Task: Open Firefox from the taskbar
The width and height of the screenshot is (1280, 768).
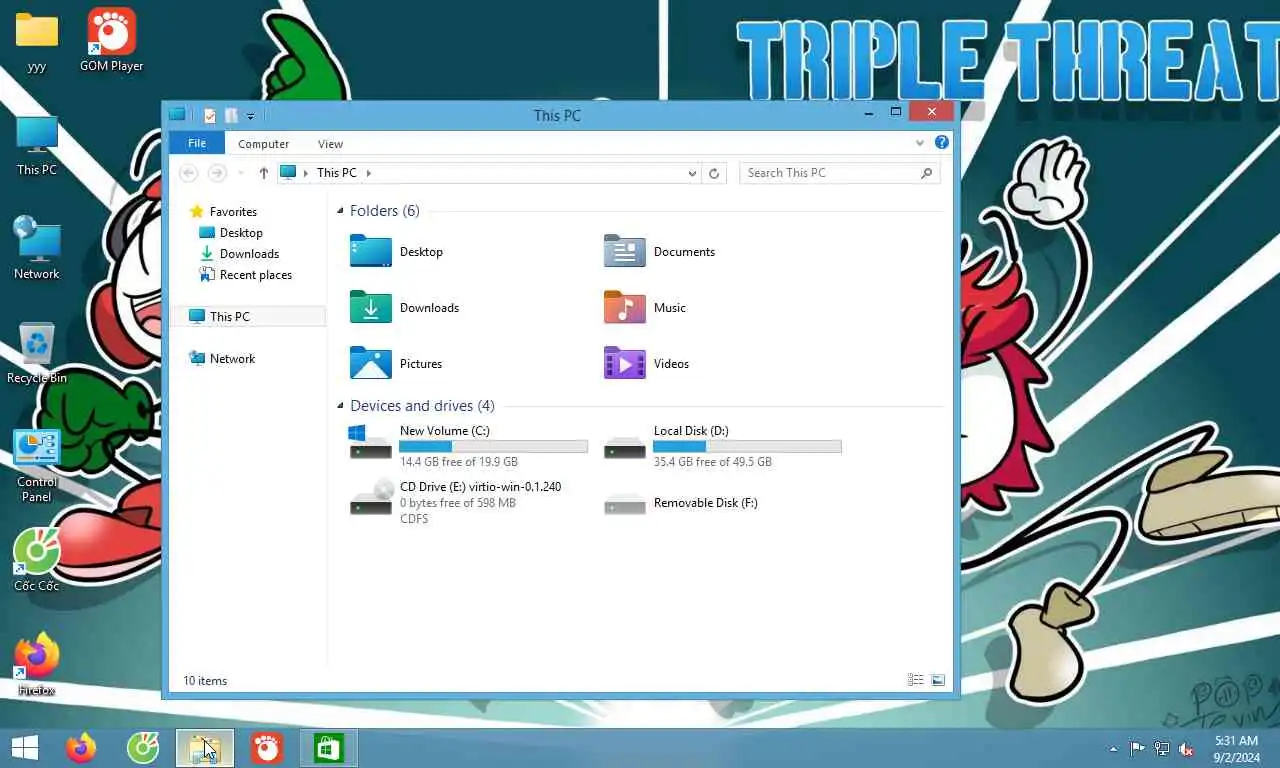Action: pyautogui.click(x=81, y=748)
